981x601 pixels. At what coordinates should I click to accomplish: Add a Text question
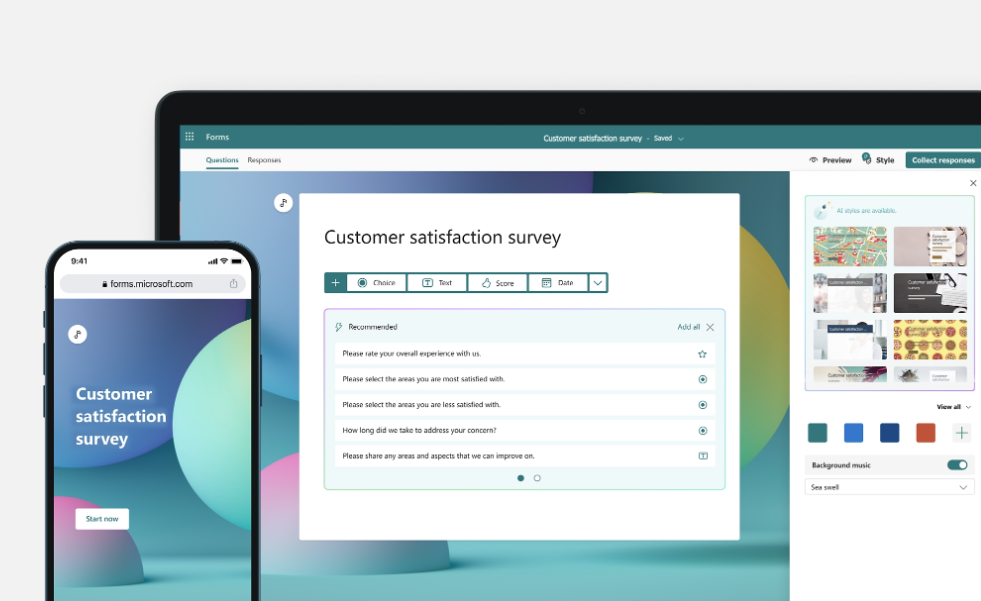(437, 283)
